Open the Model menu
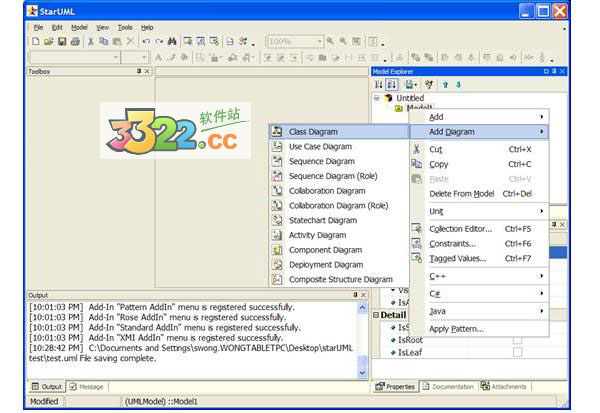The width and height of the screenshot is (600, 413). (79, 28)
